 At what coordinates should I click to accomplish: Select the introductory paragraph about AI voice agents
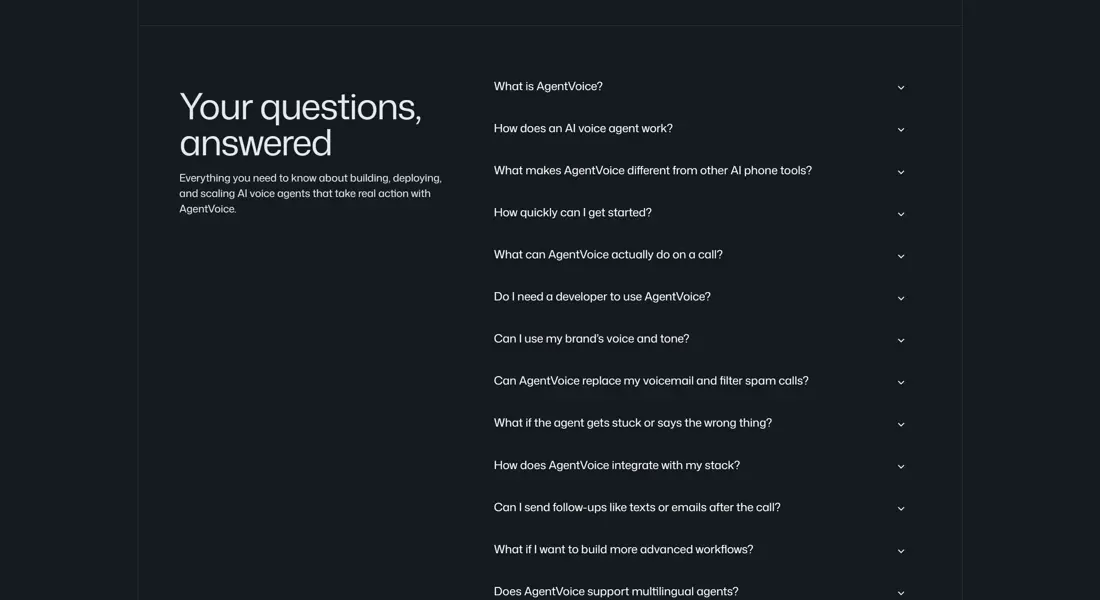point(310,192)
